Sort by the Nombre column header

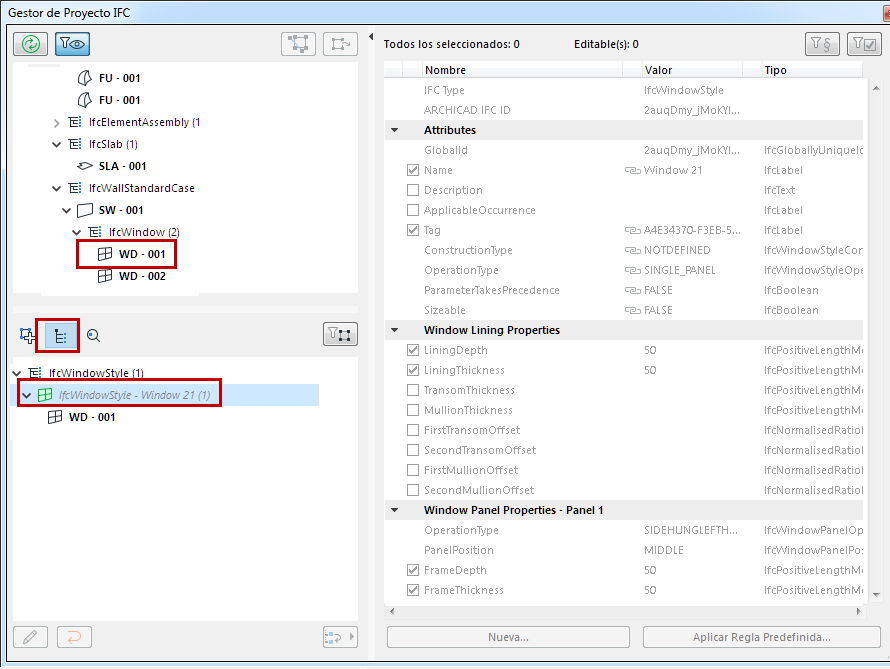pyautogui.click(x=521, y=70)
